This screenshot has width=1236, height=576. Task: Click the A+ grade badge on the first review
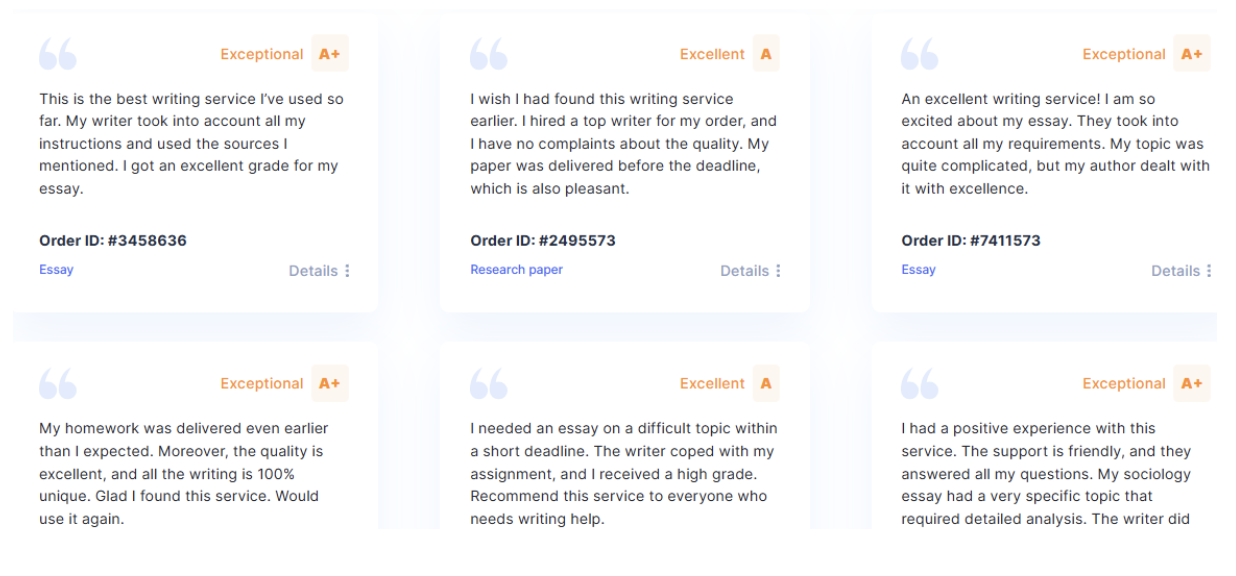point(329,54)
